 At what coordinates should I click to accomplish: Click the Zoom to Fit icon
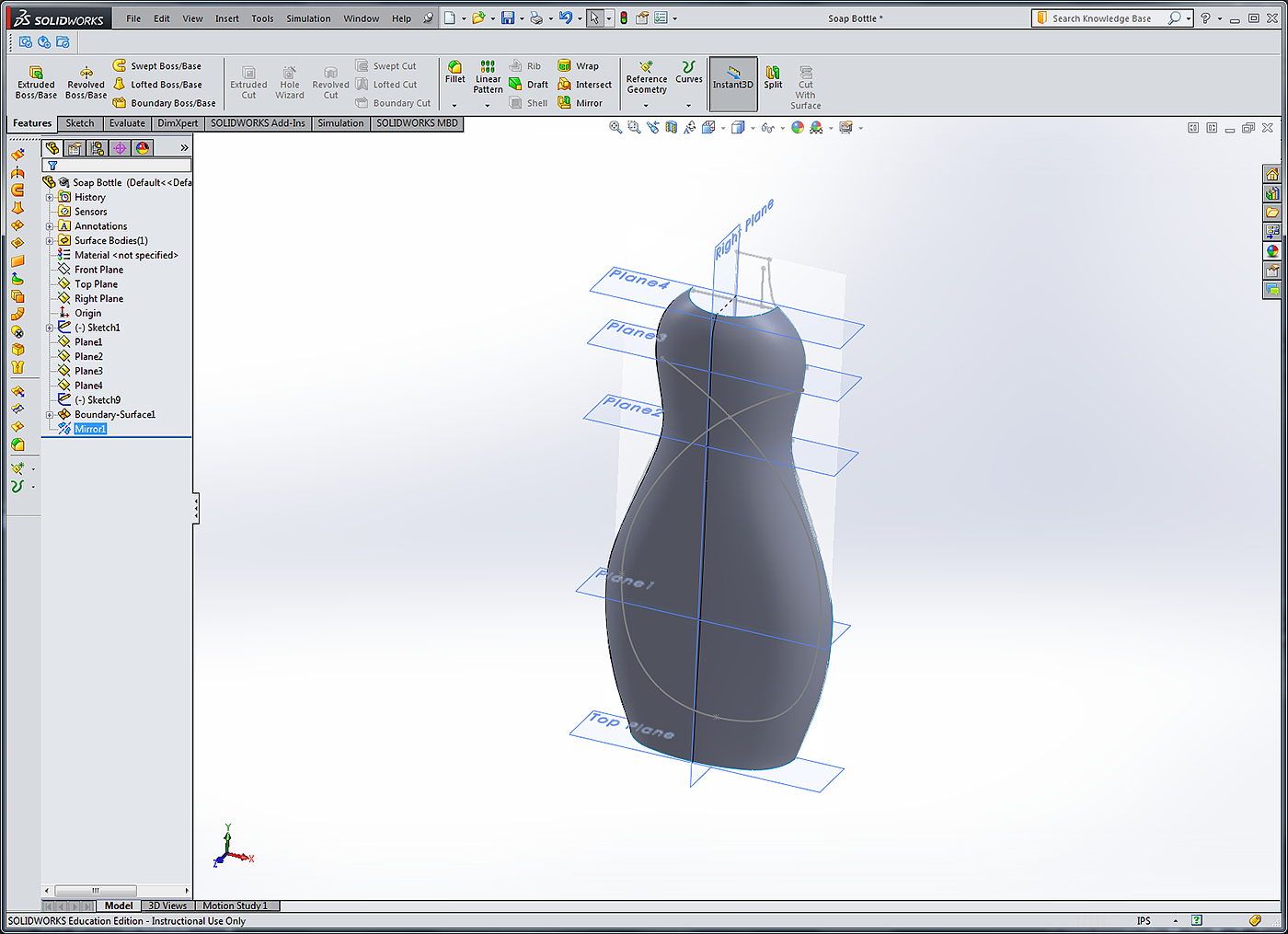pos(615,128)
